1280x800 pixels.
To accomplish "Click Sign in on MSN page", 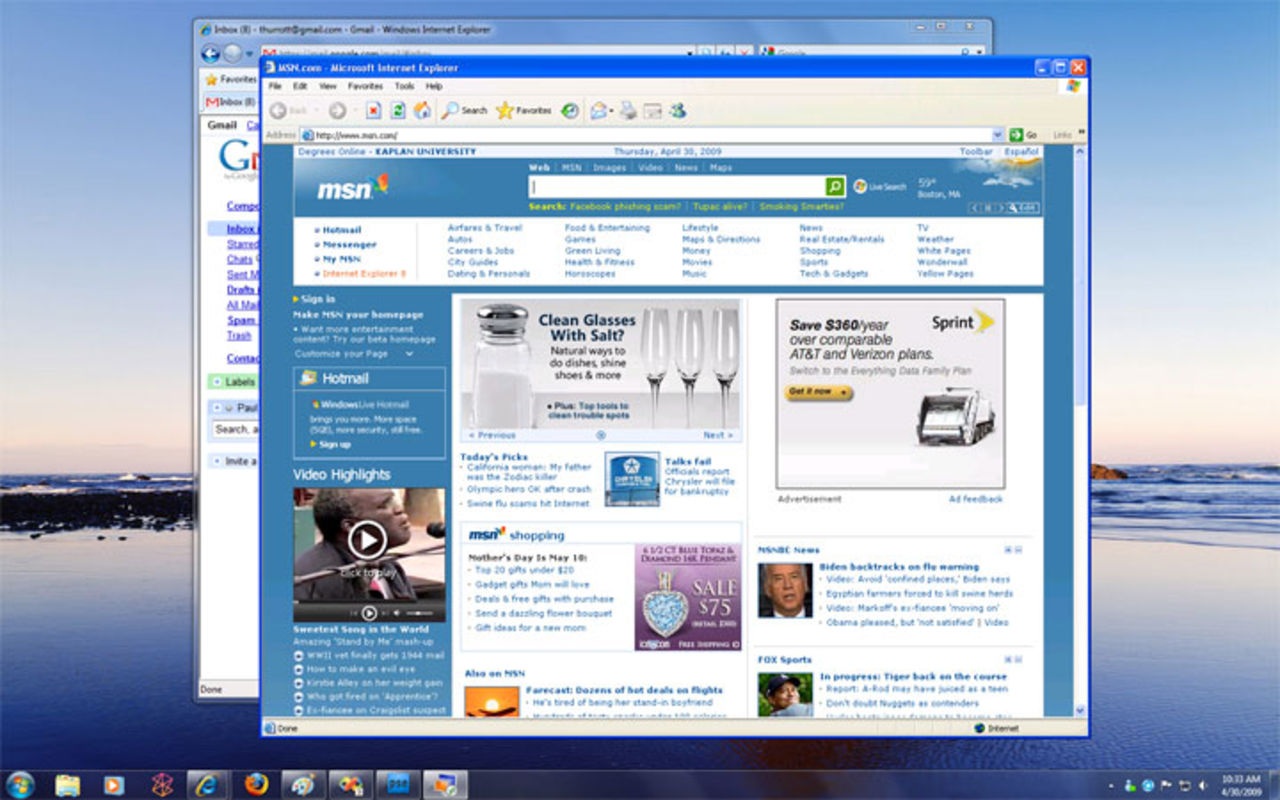I will point(318,299).
